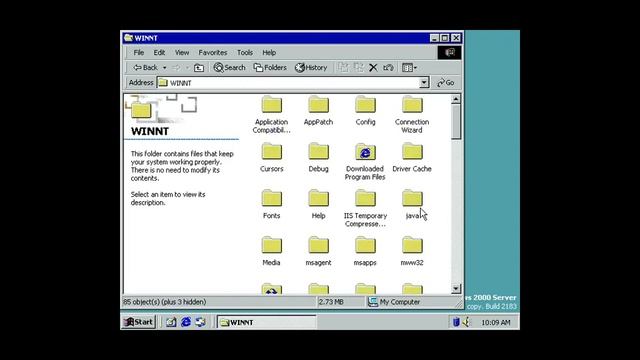
Task: Click the Go button
Action: coord(446,83)
